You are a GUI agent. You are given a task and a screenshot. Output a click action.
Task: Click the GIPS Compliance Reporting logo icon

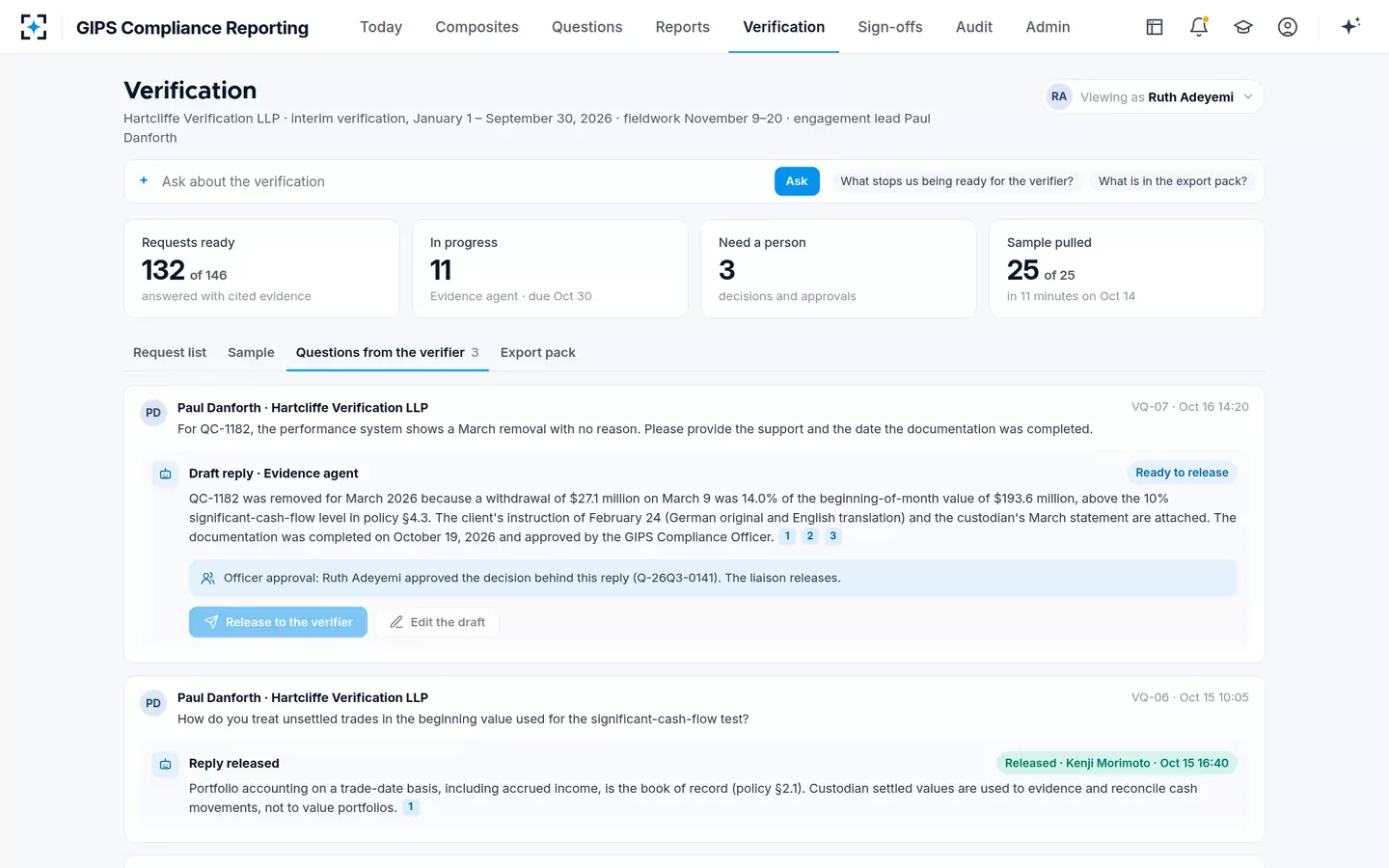(x=34, y=27)
